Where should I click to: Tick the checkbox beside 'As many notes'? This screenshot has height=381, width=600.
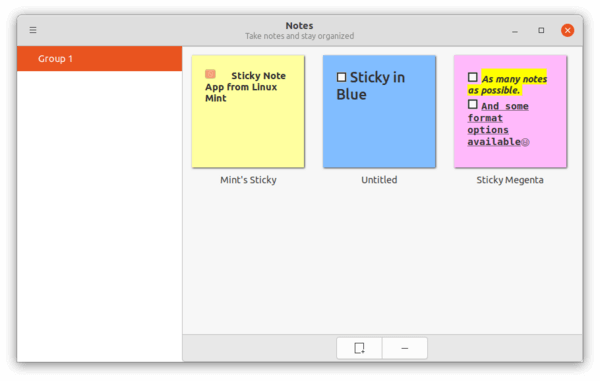tap(473, 77)
